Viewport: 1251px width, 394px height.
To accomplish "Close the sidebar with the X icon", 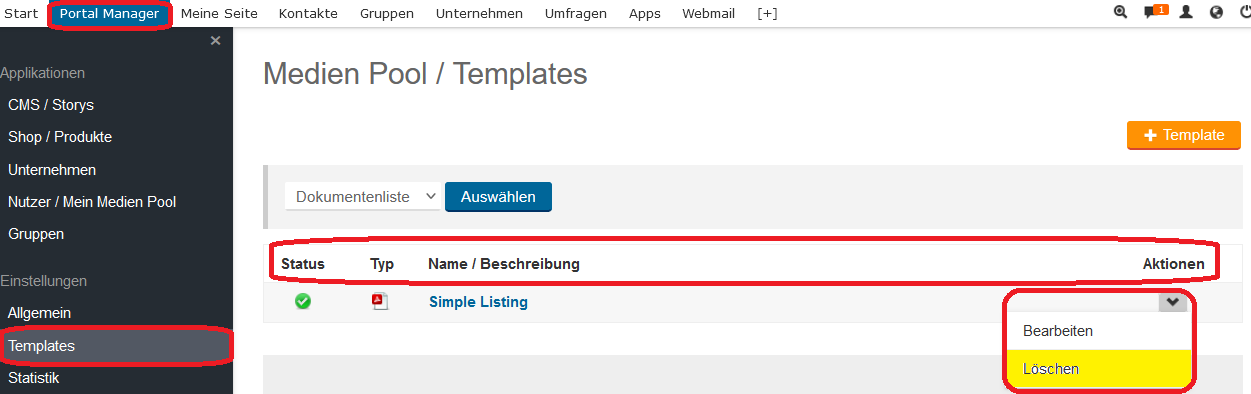I will [x=215, y=41].
